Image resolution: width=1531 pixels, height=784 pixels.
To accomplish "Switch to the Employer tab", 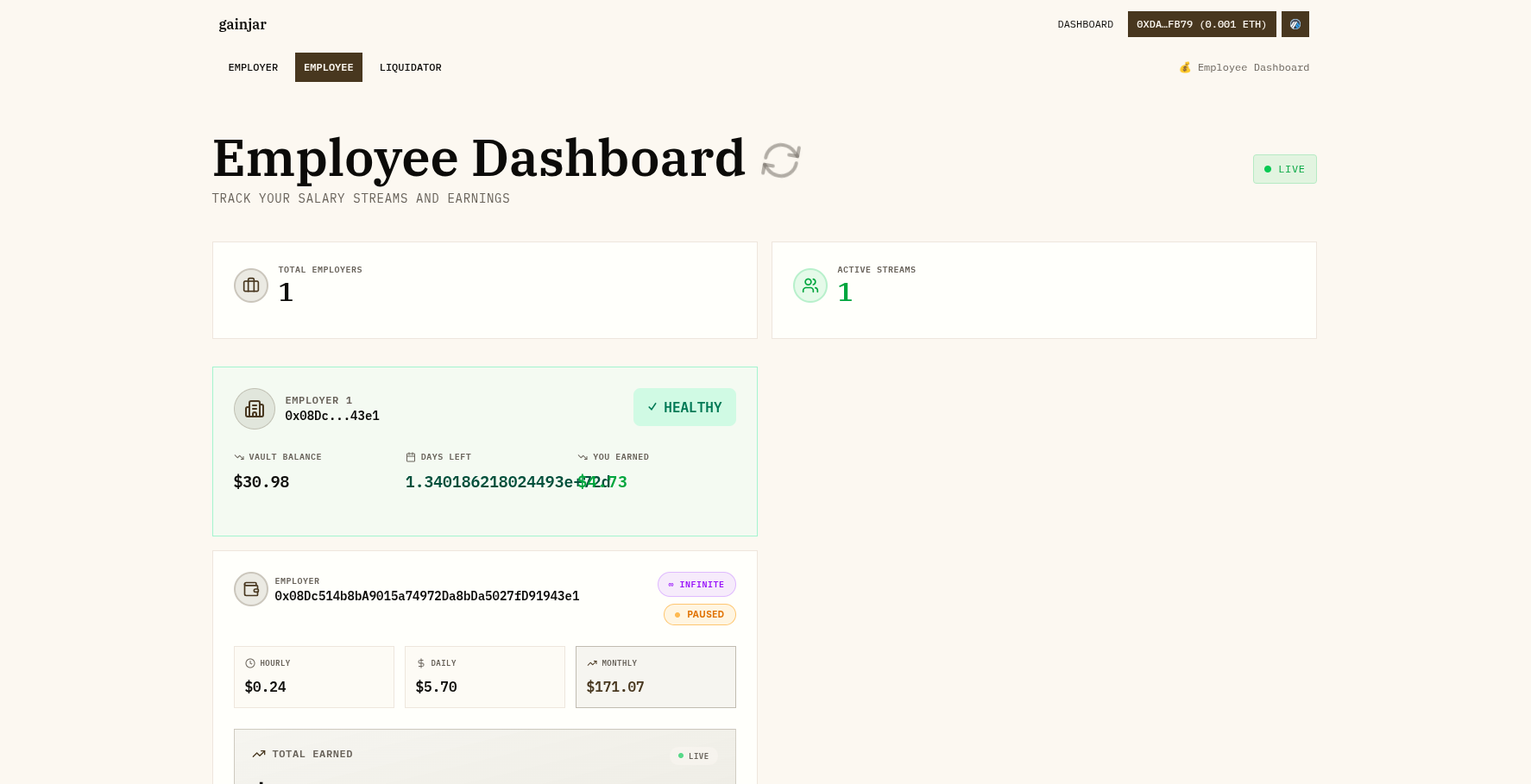I will 253,67.
